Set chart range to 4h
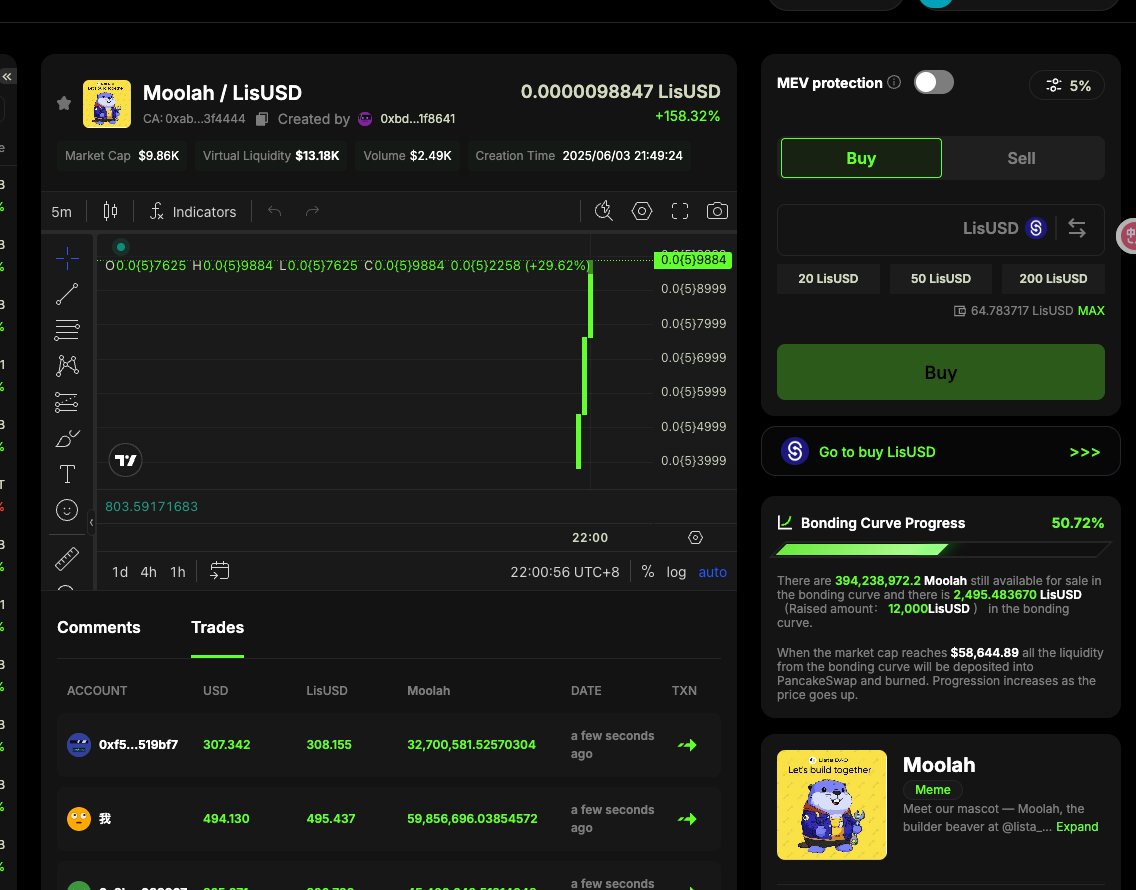This screenshot has height=890, width=1136. pos(149,572)
